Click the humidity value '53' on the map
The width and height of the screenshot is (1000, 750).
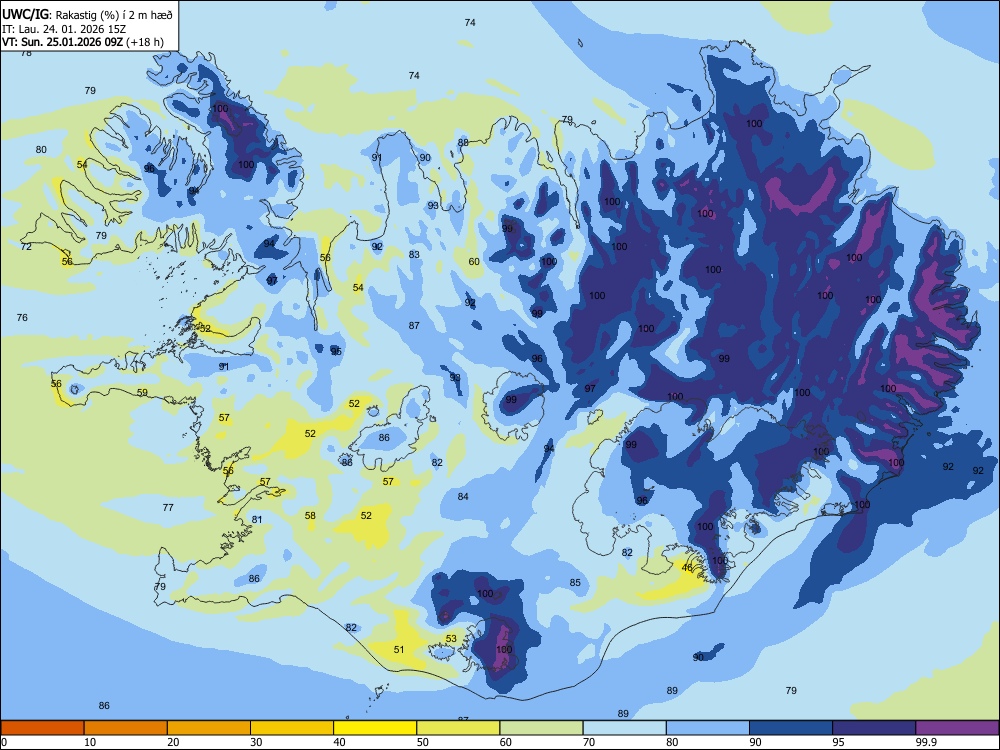[x=451, y=638]
